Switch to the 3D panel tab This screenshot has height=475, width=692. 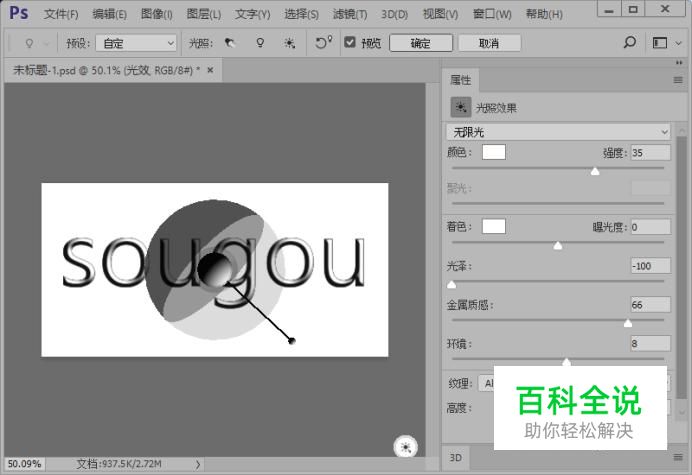(455, 457)
